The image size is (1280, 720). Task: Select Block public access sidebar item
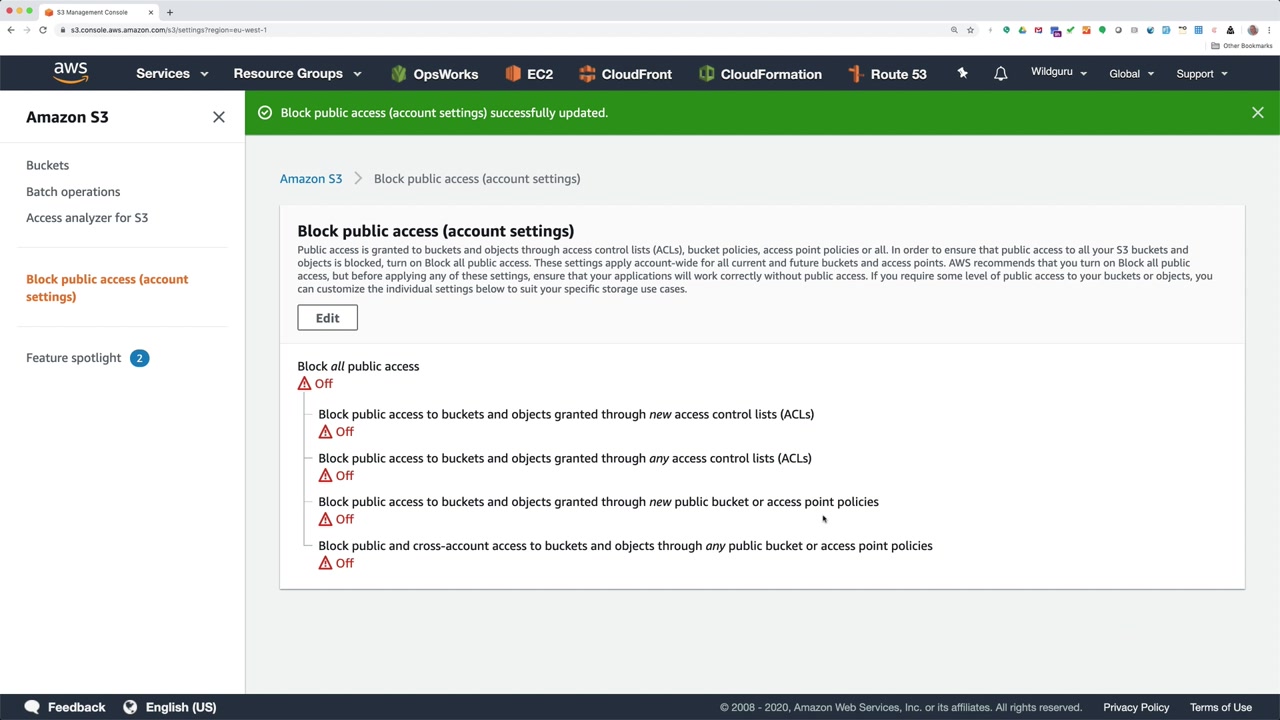(107, 288)
